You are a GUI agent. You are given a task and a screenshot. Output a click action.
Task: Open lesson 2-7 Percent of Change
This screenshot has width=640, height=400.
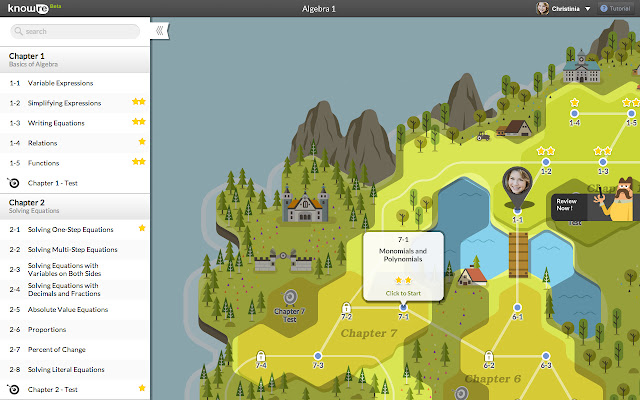[75, 349]
